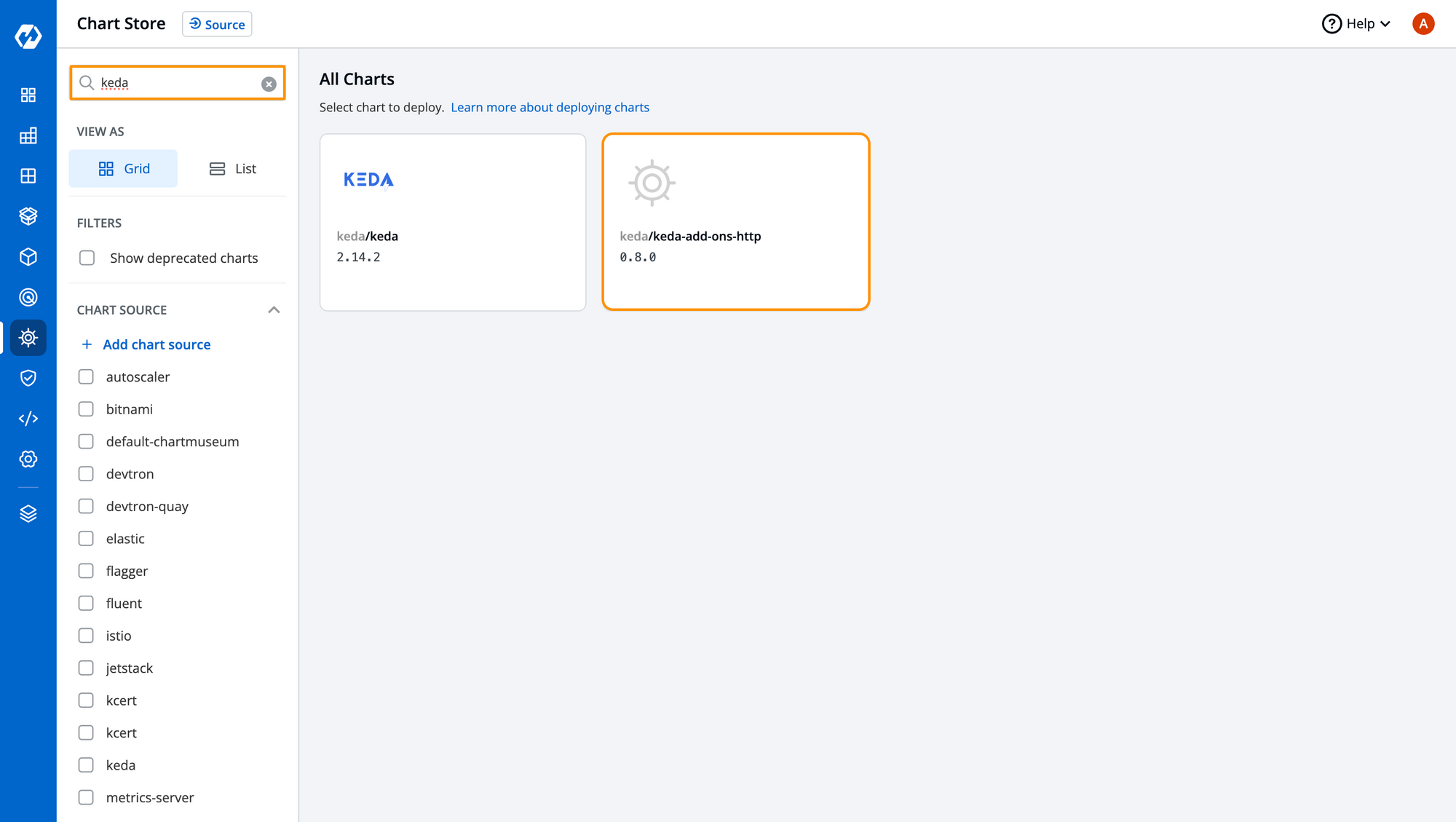This screenshot has width=1456, height=822.
Task: Select the keda/keda-add-ons-http chart name
Action: pos(690,236)
